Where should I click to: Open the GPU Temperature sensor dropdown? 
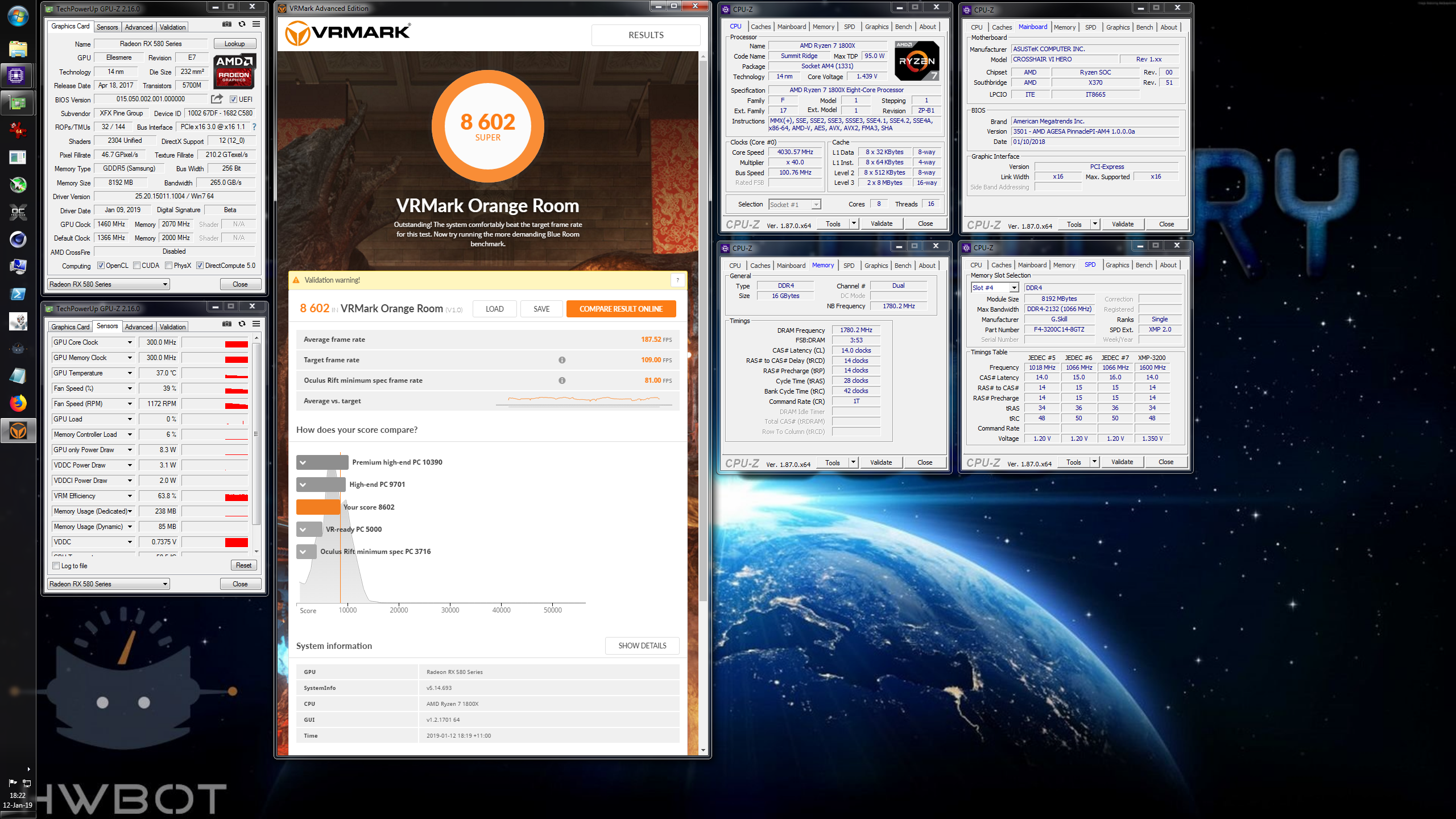point(130,373)
